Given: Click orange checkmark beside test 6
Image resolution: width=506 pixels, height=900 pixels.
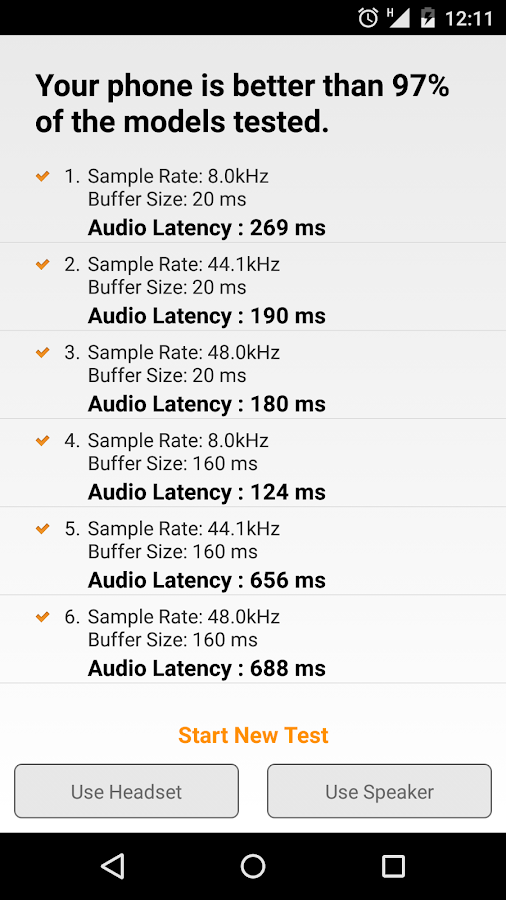Looking at the screenshot, I should [42, 616].
